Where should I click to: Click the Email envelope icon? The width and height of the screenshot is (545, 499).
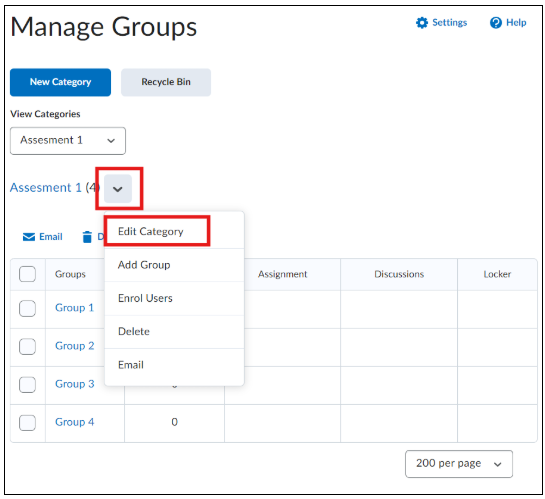(x=29, y=237)
